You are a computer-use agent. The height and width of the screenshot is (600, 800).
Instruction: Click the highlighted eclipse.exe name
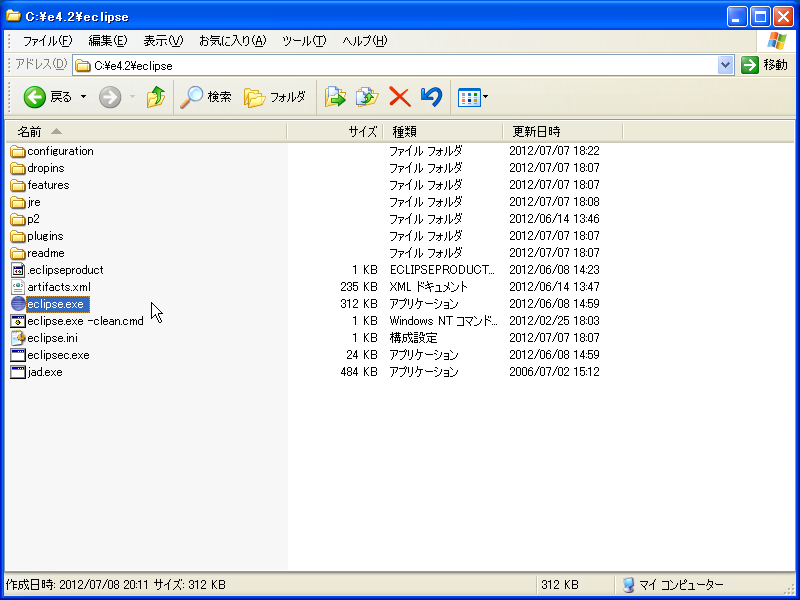[56, 304]
